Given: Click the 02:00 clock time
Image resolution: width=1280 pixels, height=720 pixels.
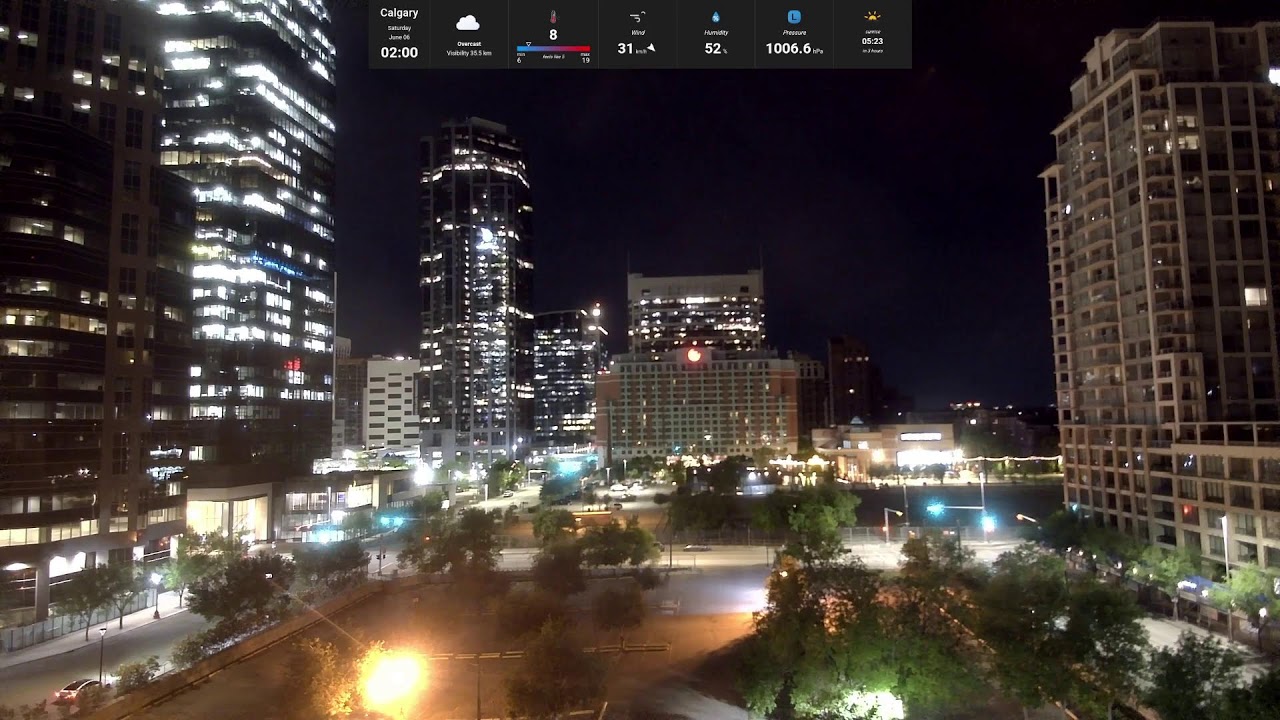Looking at the screenshot, I should [x=399, y=52].
